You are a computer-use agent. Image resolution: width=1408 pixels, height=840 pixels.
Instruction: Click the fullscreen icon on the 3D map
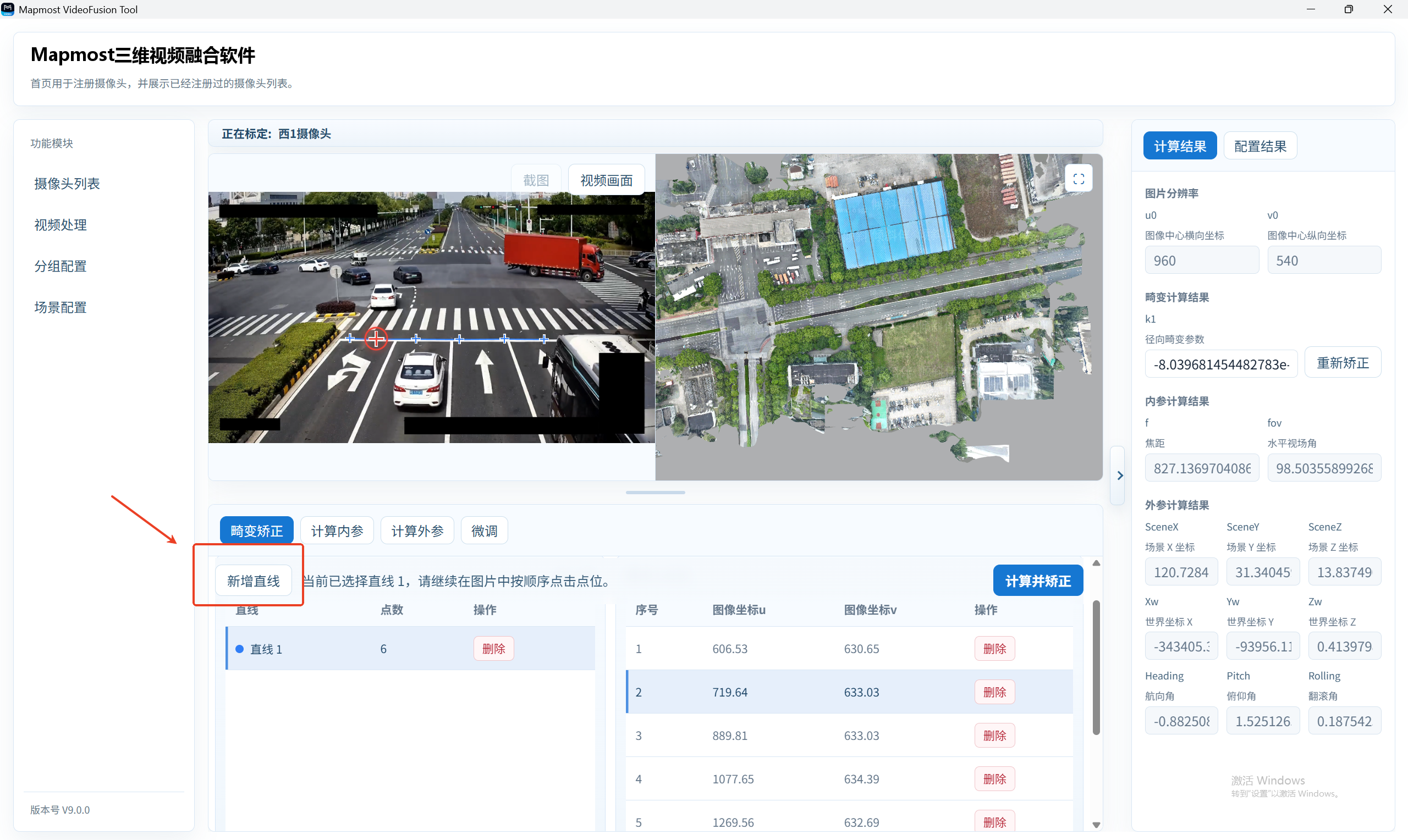pos(1079,179)
